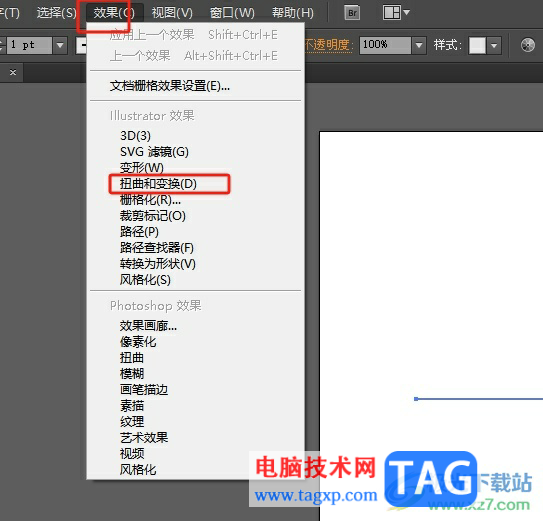Viewport: 543px width, 521px height.
Task: Open the opacity dropdown arrow
Action: click(x=419, y=45)
